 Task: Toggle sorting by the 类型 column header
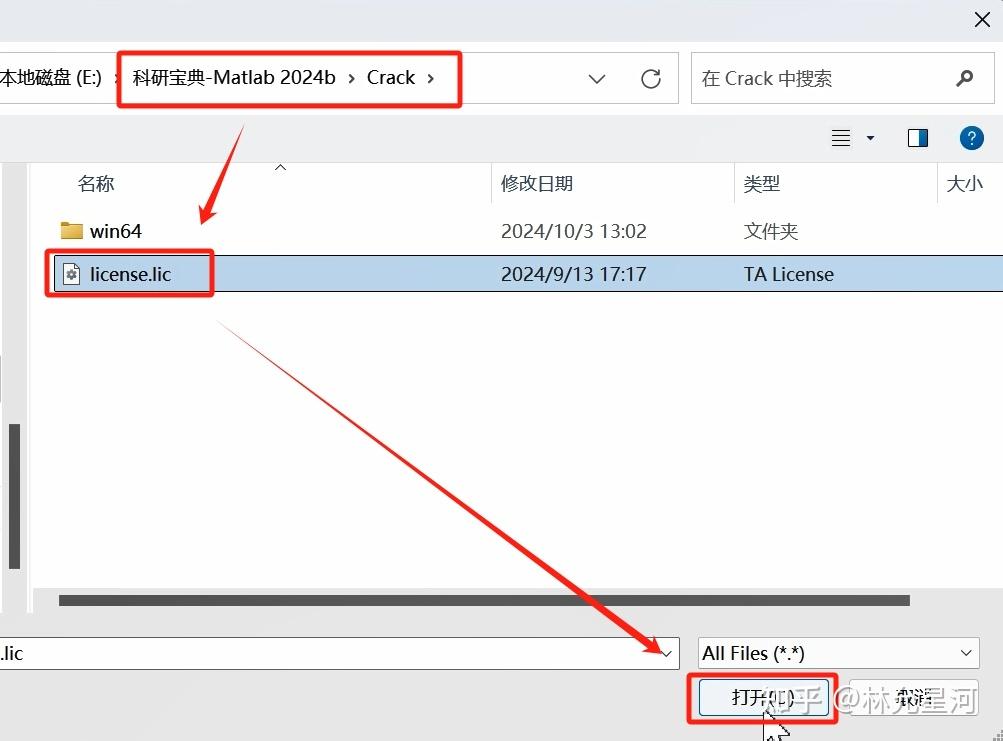[x=762, y=183]
